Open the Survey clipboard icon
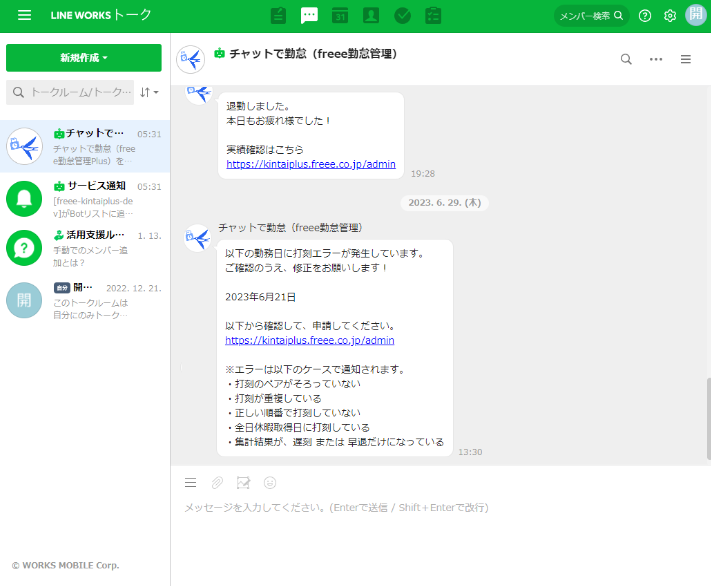Image resolution: width=711 pixels, height=586 pixels. (433, 15)
